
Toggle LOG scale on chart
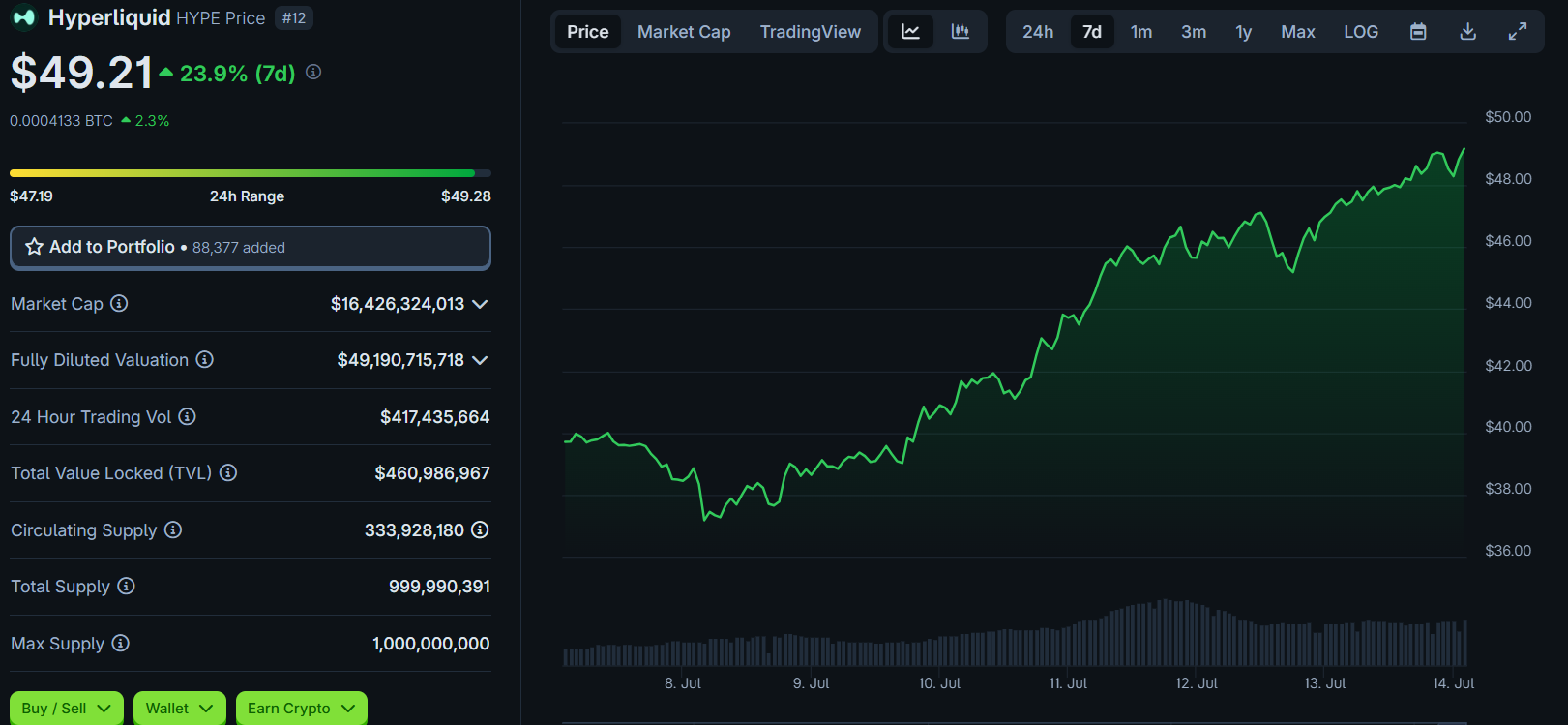[1361, 32]
